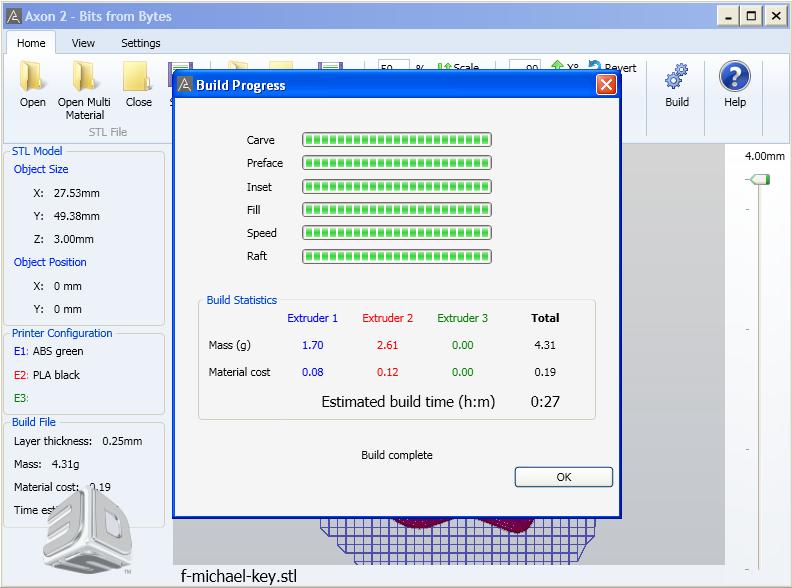Image resolution: width=792 pixels, height=588 pixels.
Task: Click the Open Multi Material folder icon
Action: pyautogui.click(x=84, y=76)
